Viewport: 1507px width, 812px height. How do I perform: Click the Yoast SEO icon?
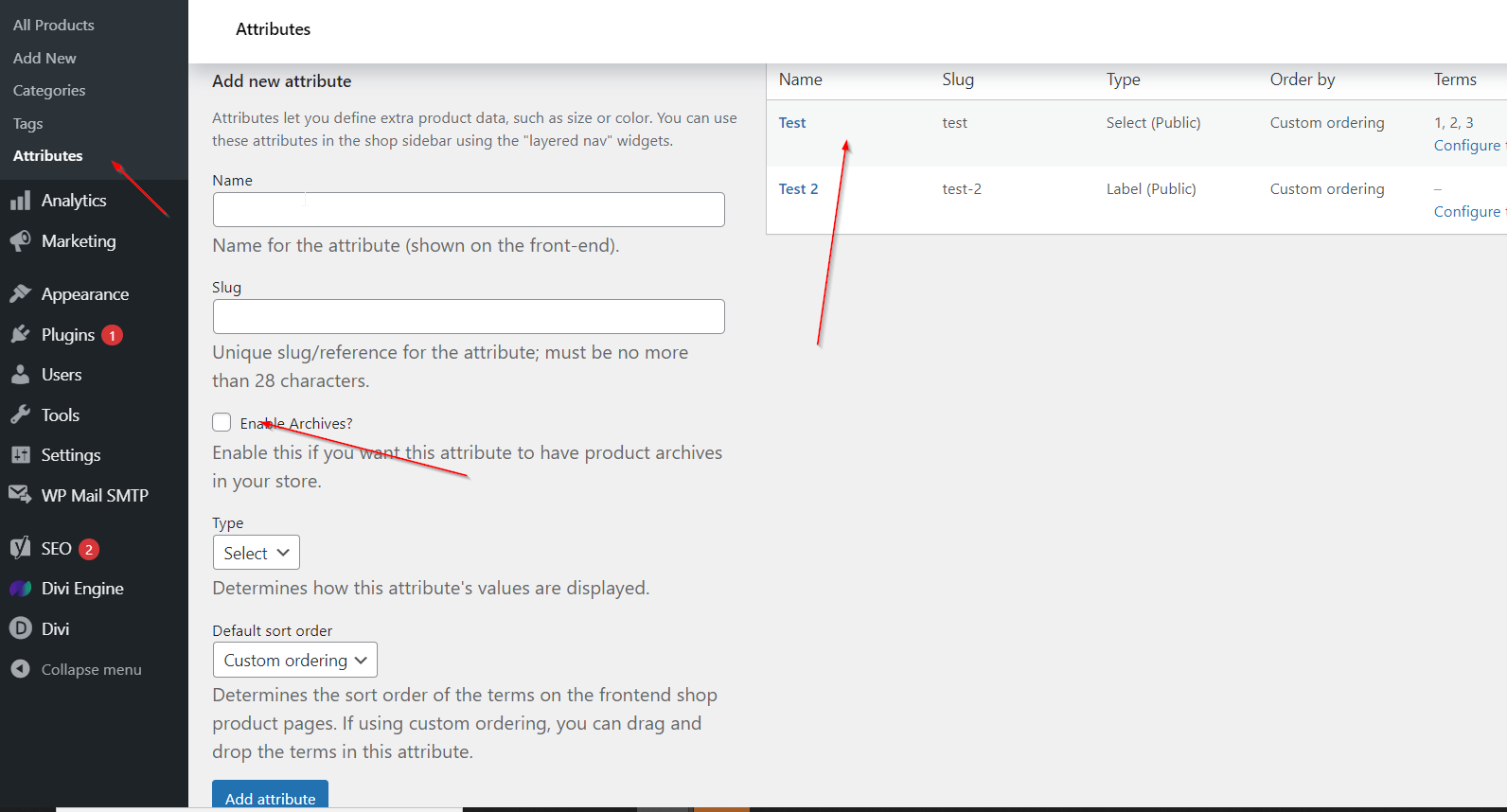(x=20, y=549)
